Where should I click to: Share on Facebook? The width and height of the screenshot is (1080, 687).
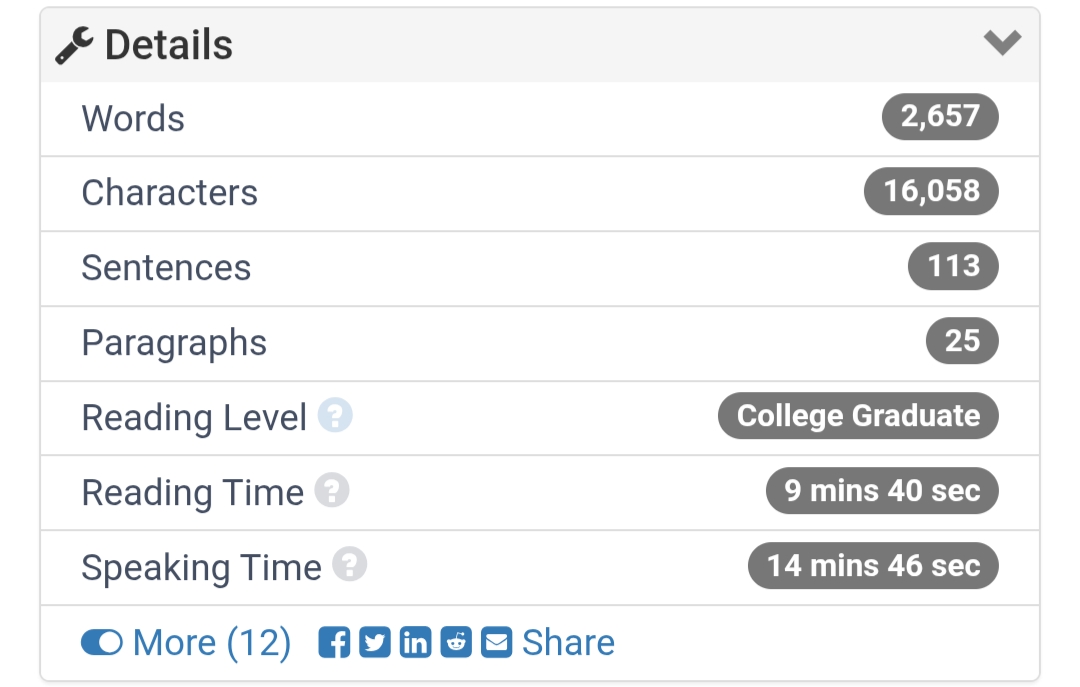coord(334,642)
